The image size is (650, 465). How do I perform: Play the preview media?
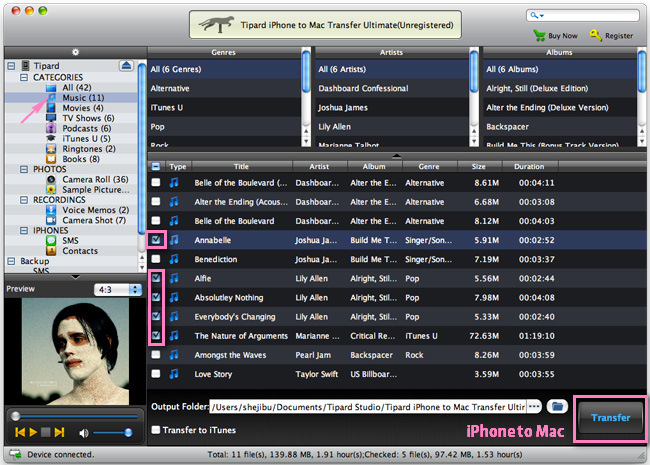[x=34, y=432]
